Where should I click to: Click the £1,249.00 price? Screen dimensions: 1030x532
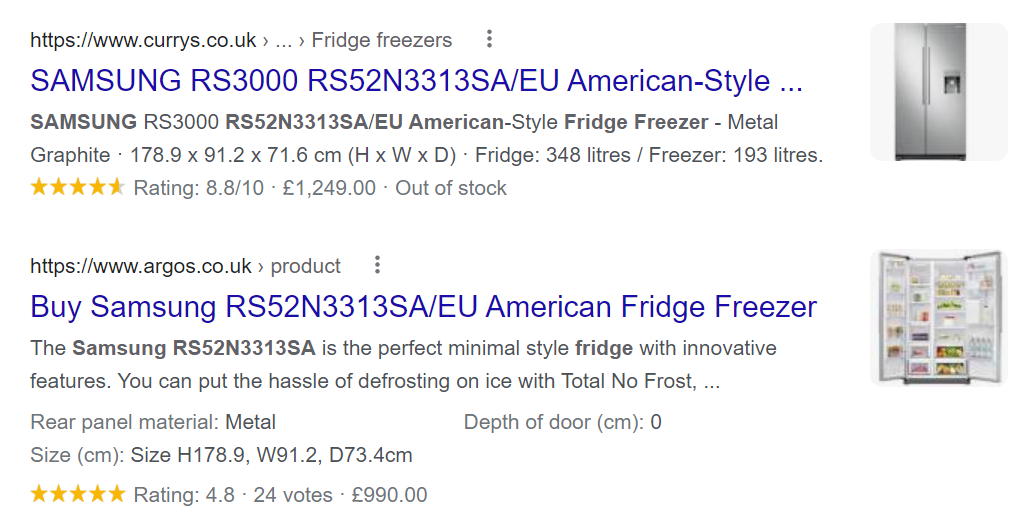click(328, 188)
